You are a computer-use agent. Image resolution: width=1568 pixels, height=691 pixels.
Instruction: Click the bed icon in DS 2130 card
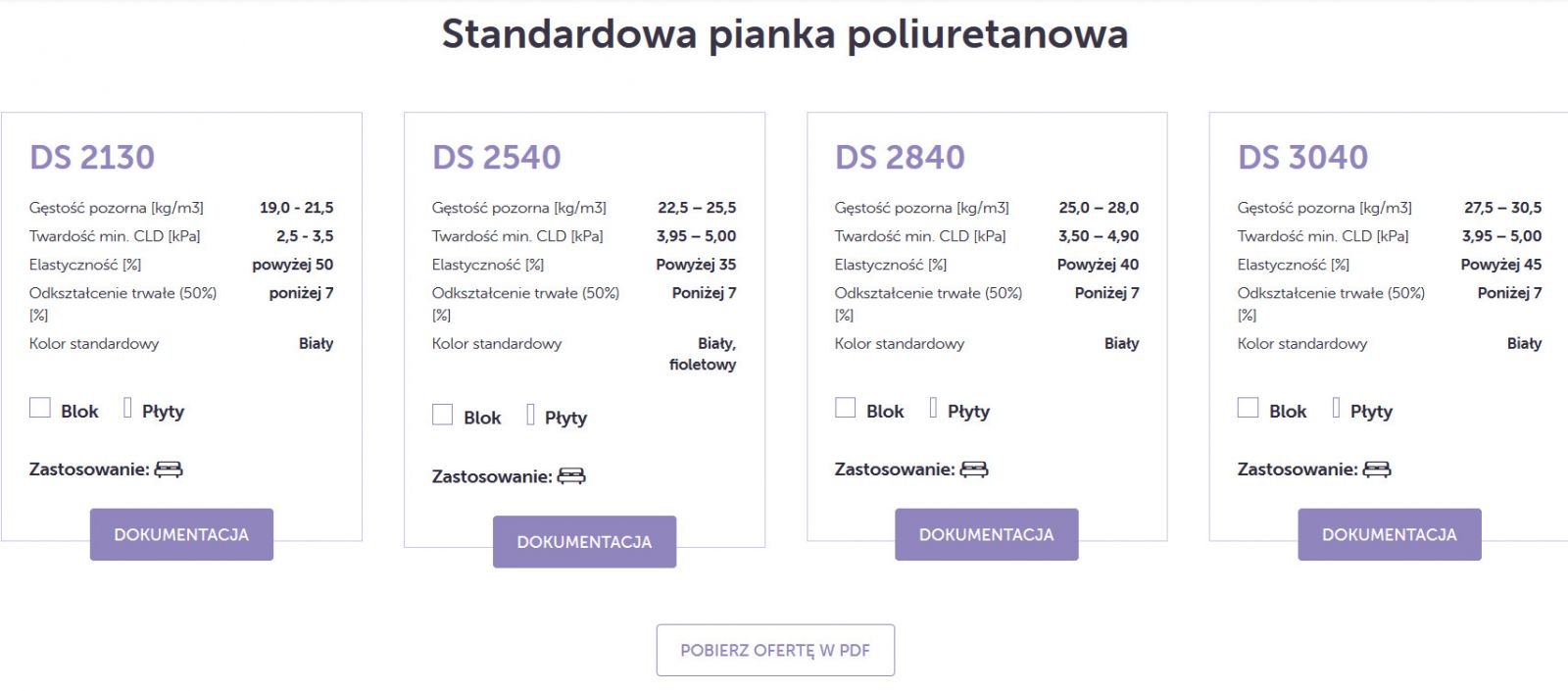click(x=169, y=469)
